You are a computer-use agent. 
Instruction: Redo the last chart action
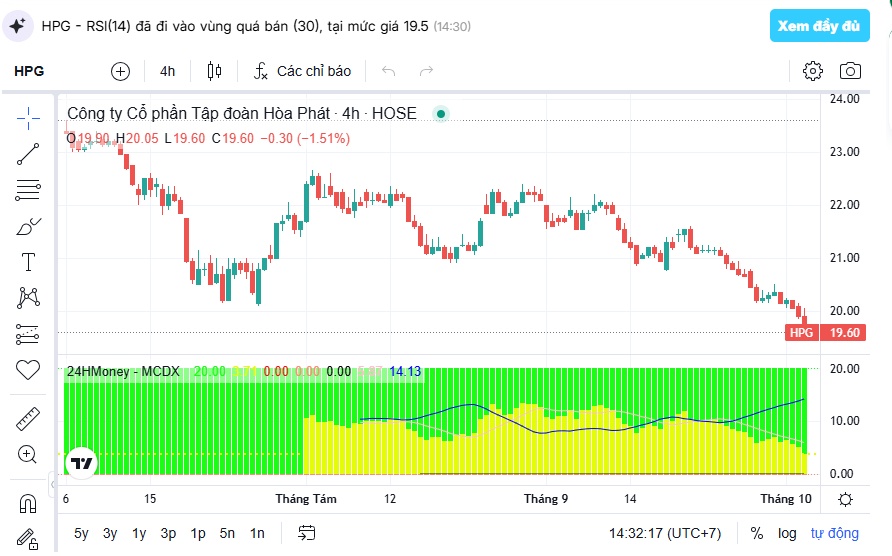click(x=426, y=71)
